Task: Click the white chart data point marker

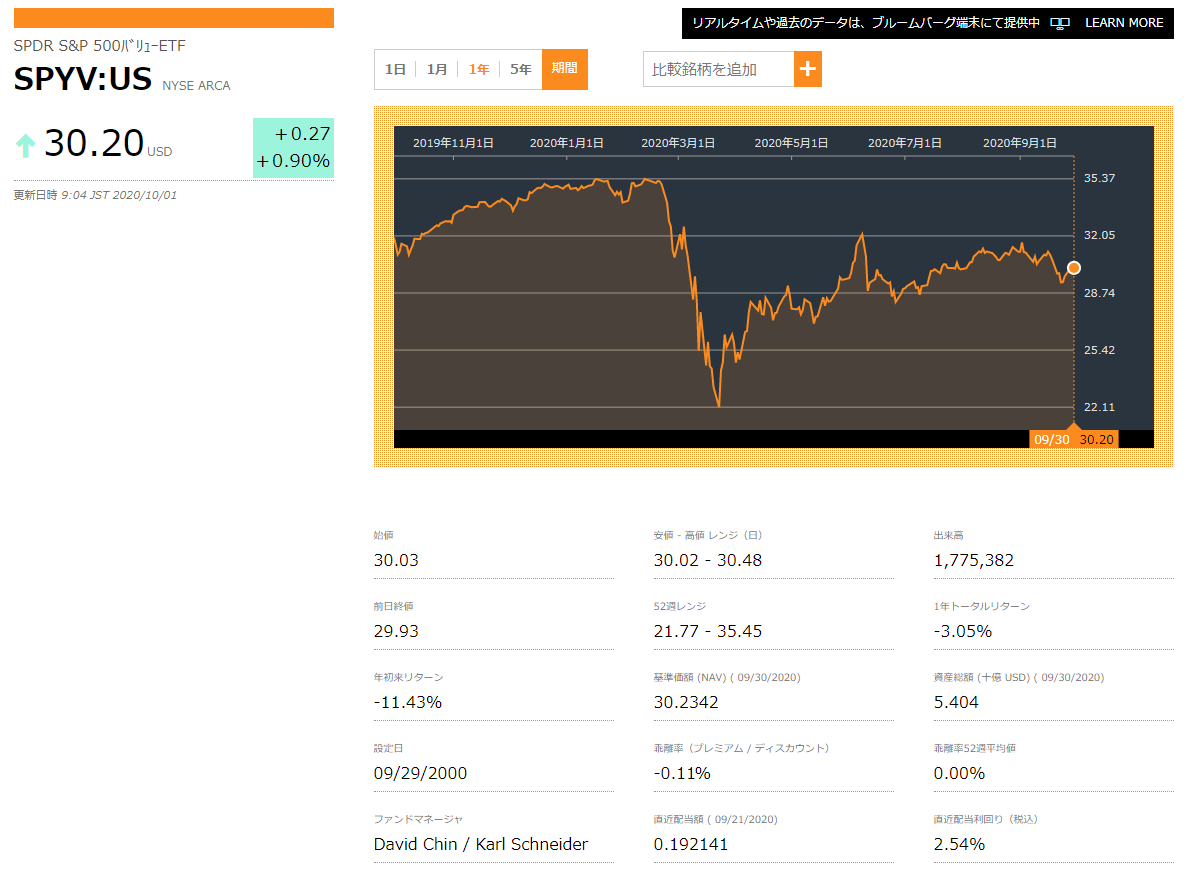Action: pos(1074,268)
